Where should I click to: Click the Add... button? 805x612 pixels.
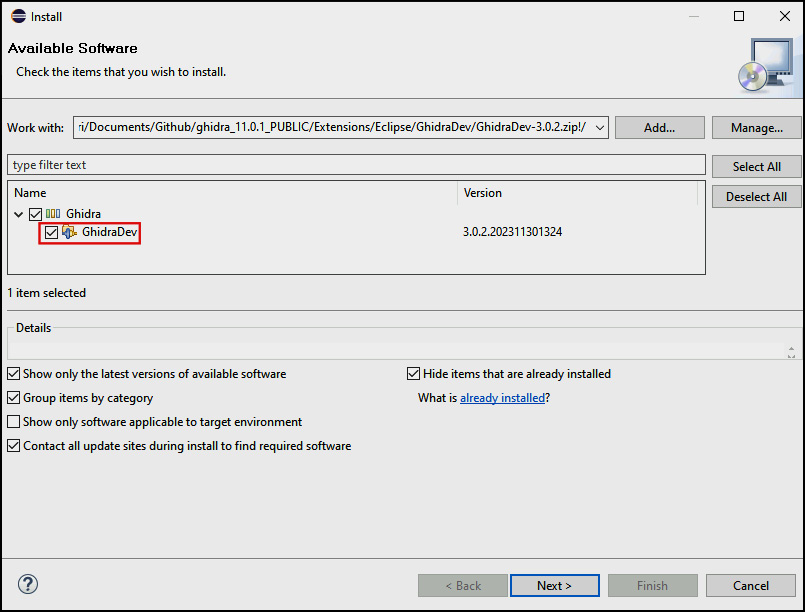(x=660, y=128)
